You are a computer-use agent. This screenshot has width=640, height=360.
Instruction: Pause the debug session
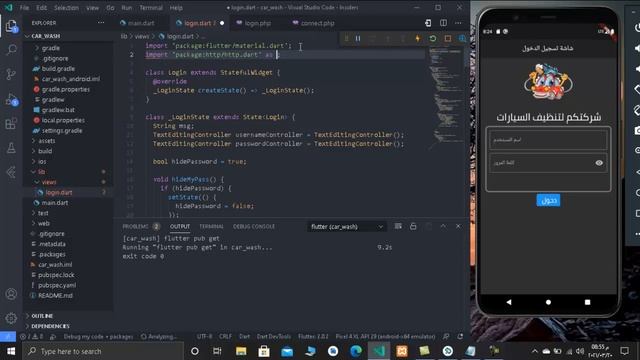(x=358, y=38)
